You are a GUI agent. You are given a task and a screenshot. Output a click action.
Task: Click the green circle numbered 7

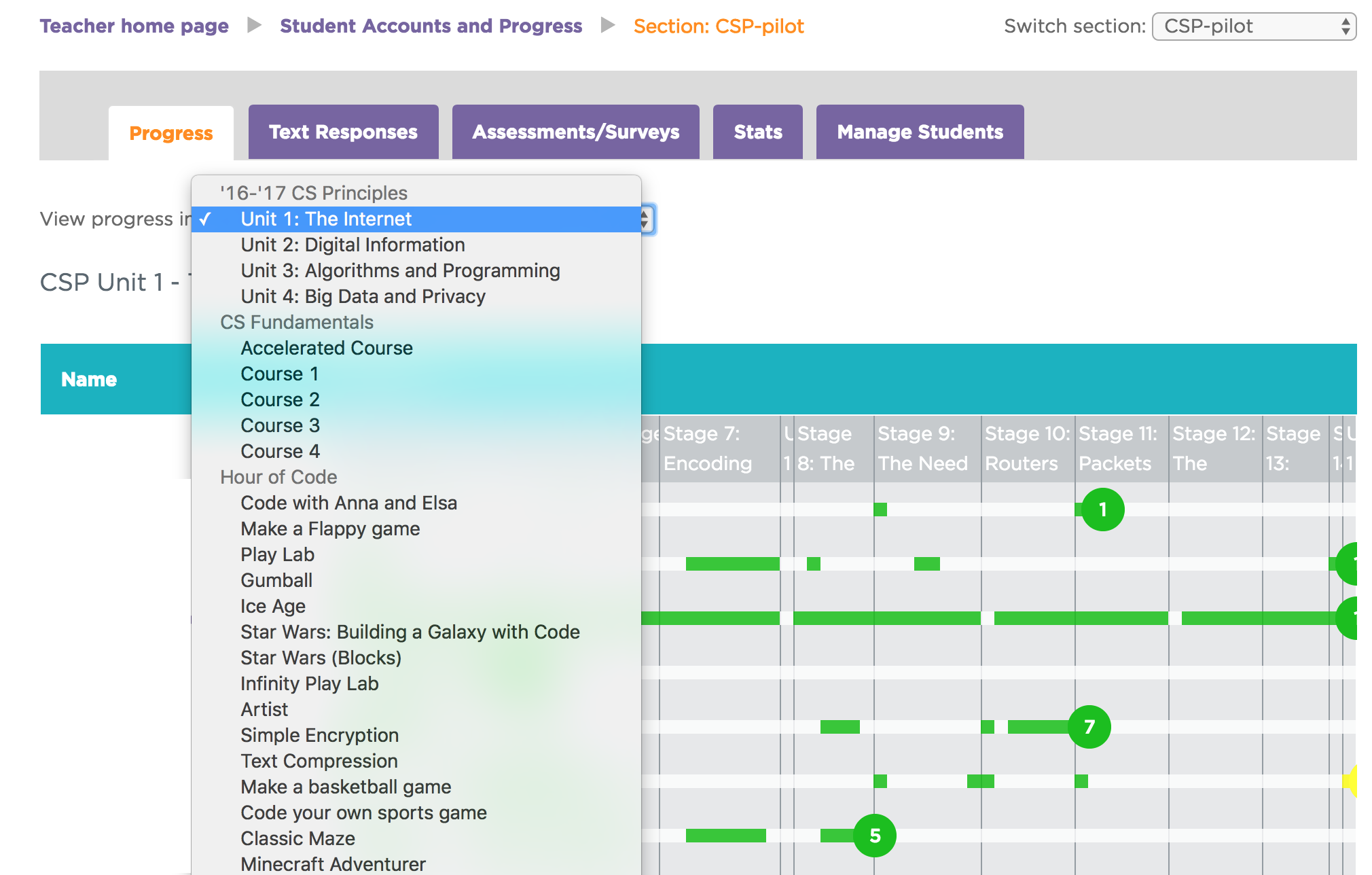pyautogui.click(x=1089, y=727)
